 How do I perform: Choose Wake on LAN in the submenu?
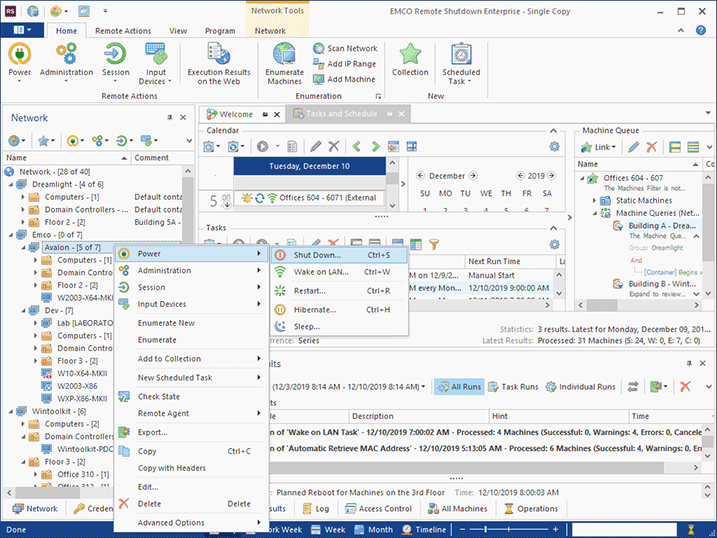point(320,272)
